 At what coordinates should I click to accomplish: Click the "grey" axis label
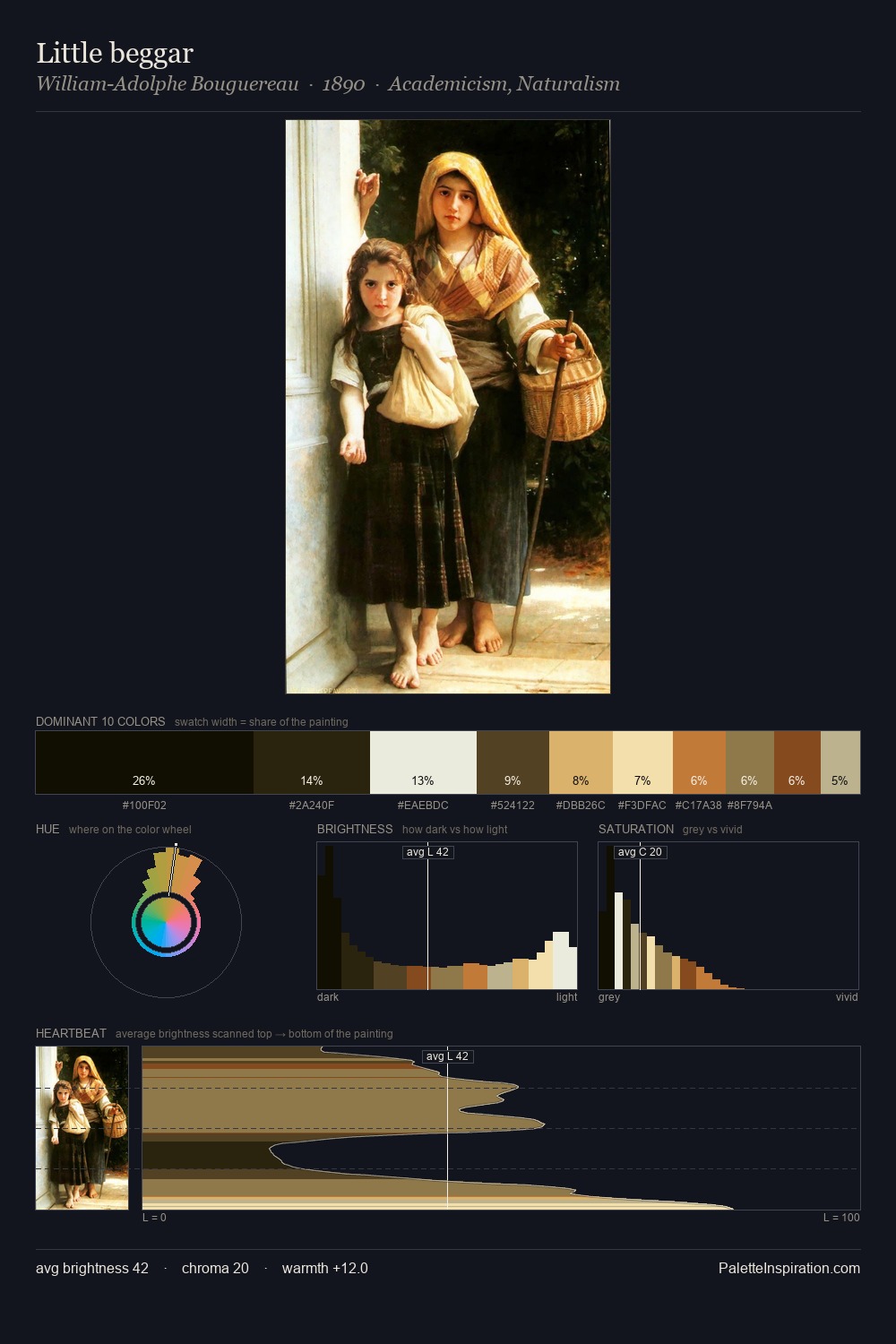609,997
